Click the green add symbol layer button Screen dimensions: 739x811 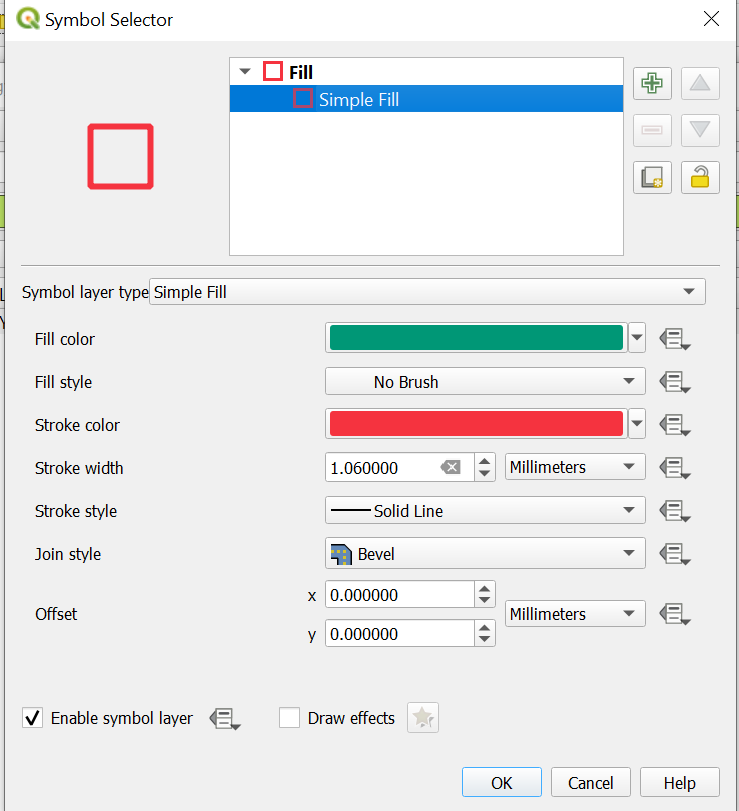click(652, 83)
